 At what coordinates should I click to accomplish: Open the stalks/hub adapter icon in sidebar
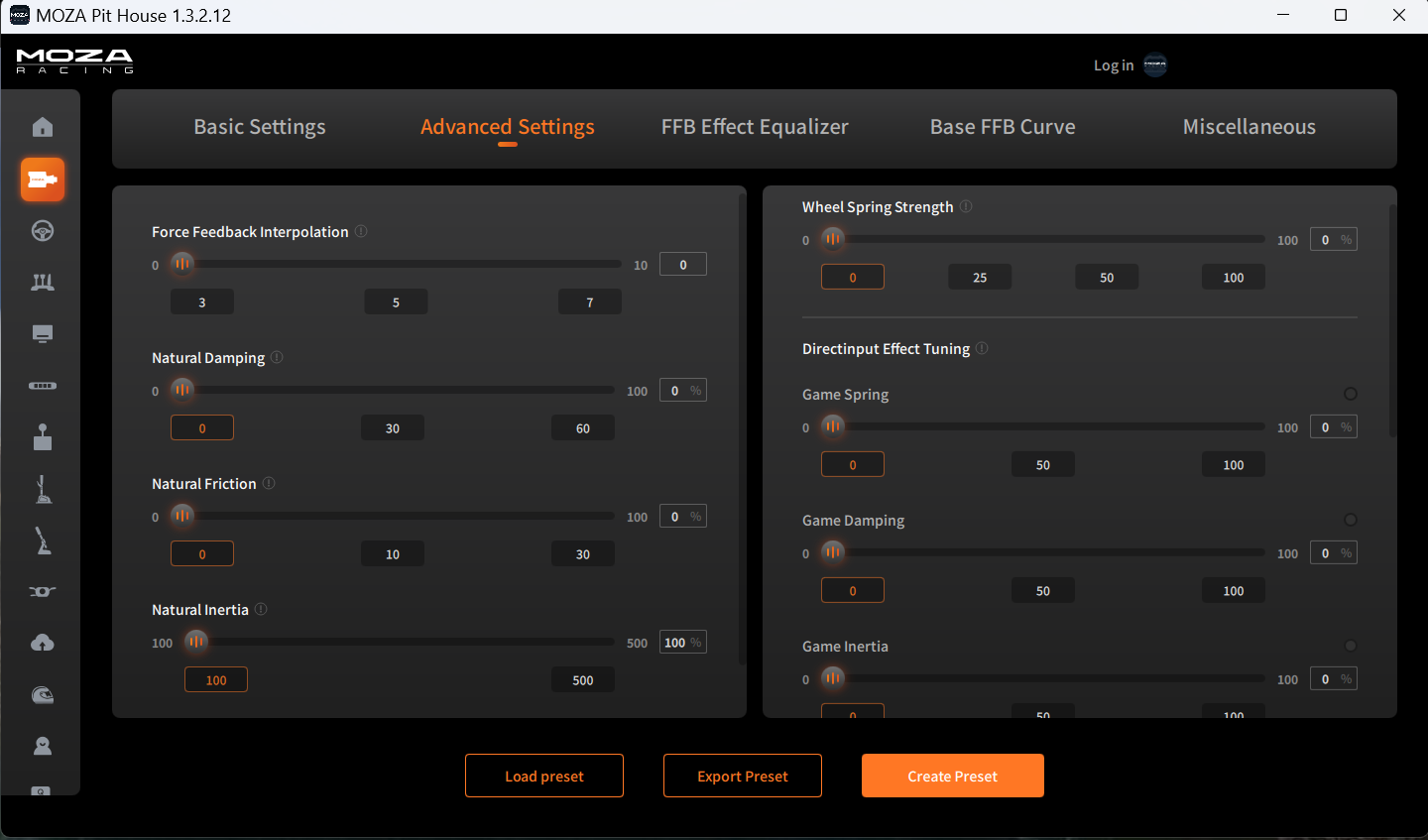pos(43,592)
